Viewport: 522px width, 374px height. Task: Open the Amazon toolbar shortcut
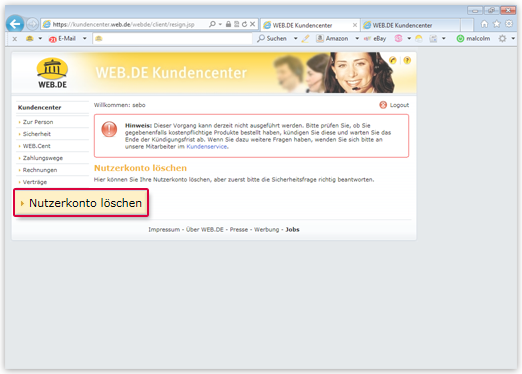[332, 39]
